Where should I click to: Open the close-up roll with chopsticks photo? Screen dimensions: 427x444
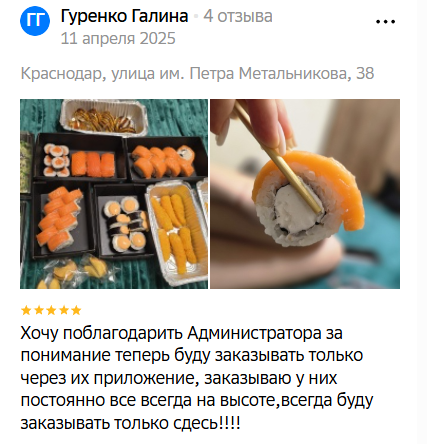pyautogui.click(x=305, y=194)
